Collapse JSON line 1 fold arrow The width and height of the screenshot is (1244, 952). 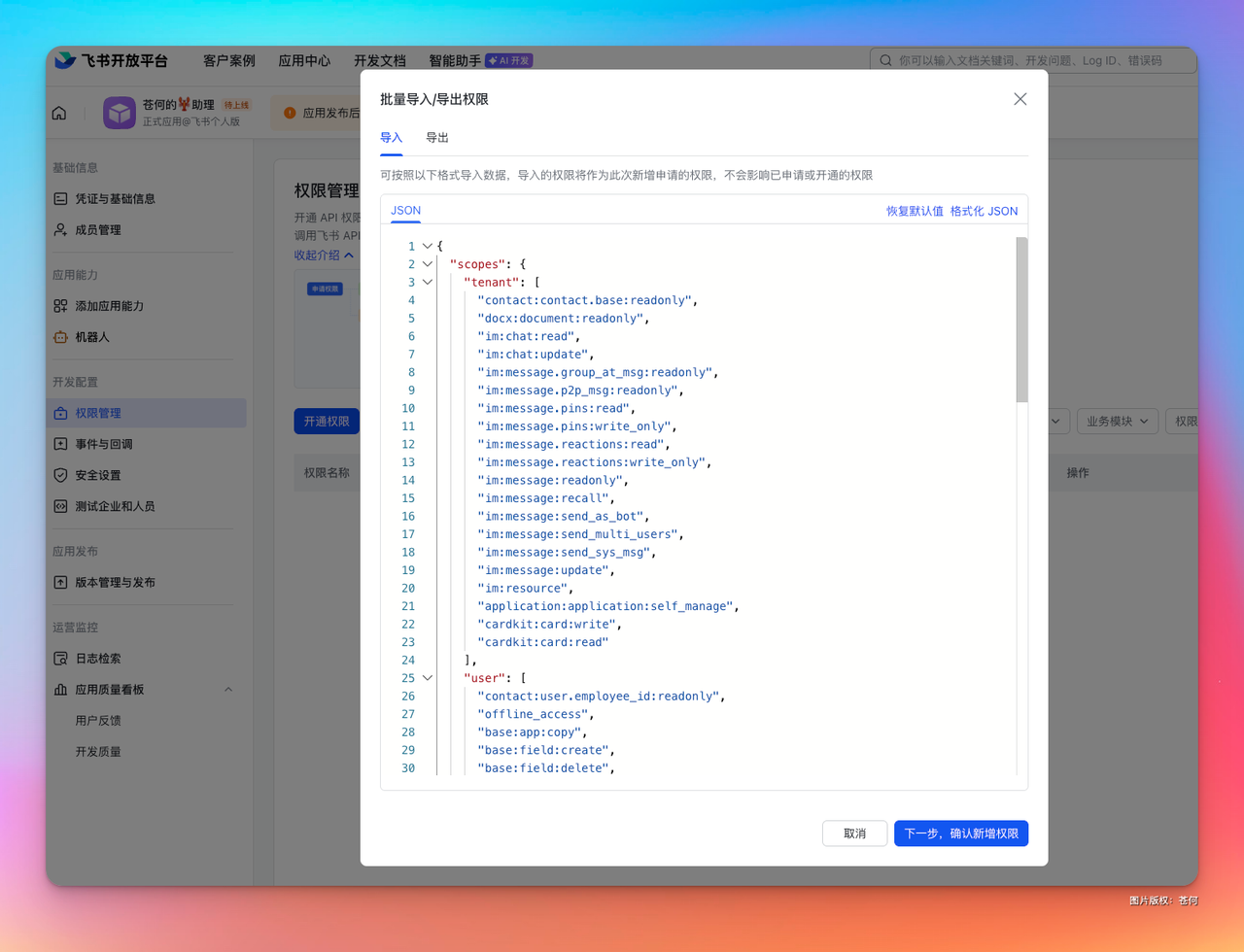point(428,246)
